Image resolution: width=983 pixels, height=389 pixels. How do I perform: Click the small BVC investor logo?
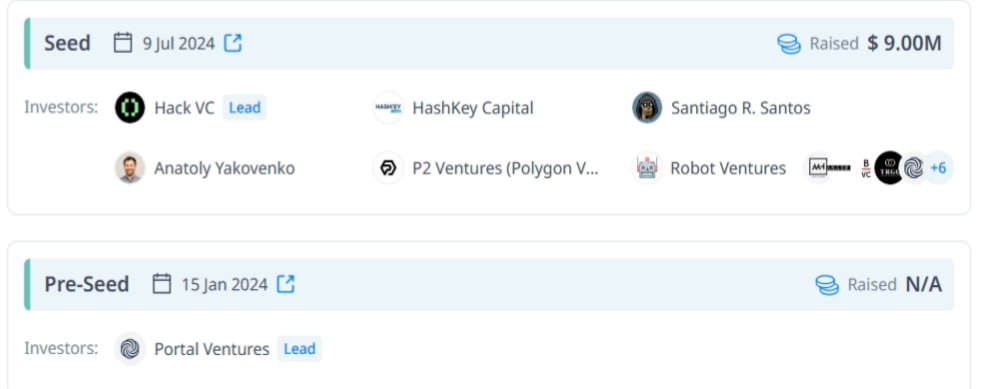pos(866,168)
